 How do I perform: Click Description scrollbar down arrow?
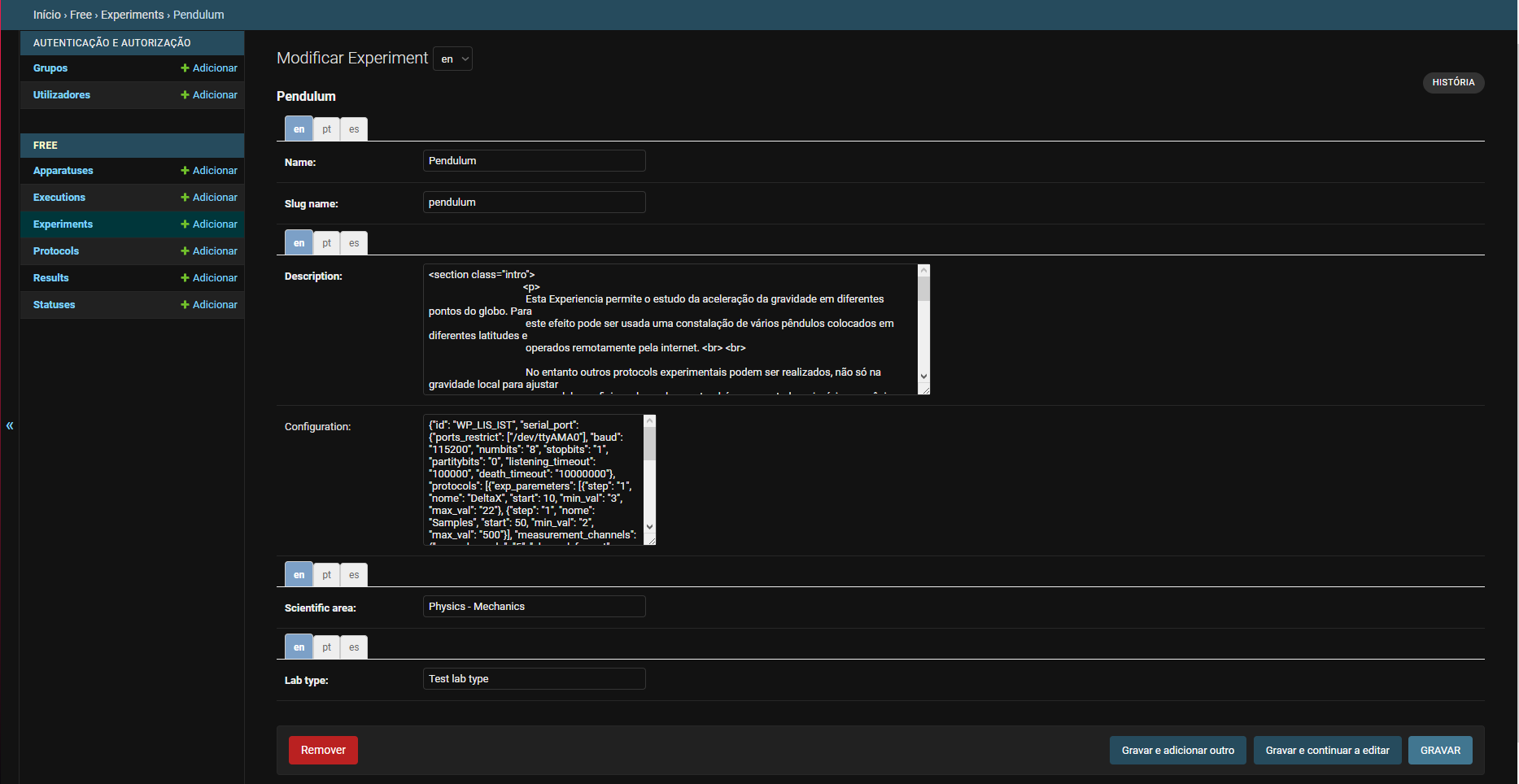(923, 377)
